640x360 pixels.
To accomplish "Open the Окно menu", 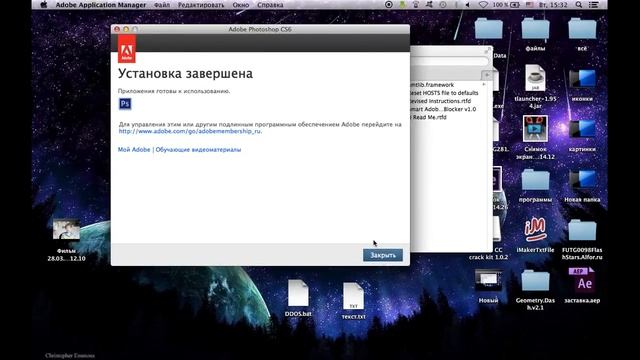I will click(x=241, y=5).
